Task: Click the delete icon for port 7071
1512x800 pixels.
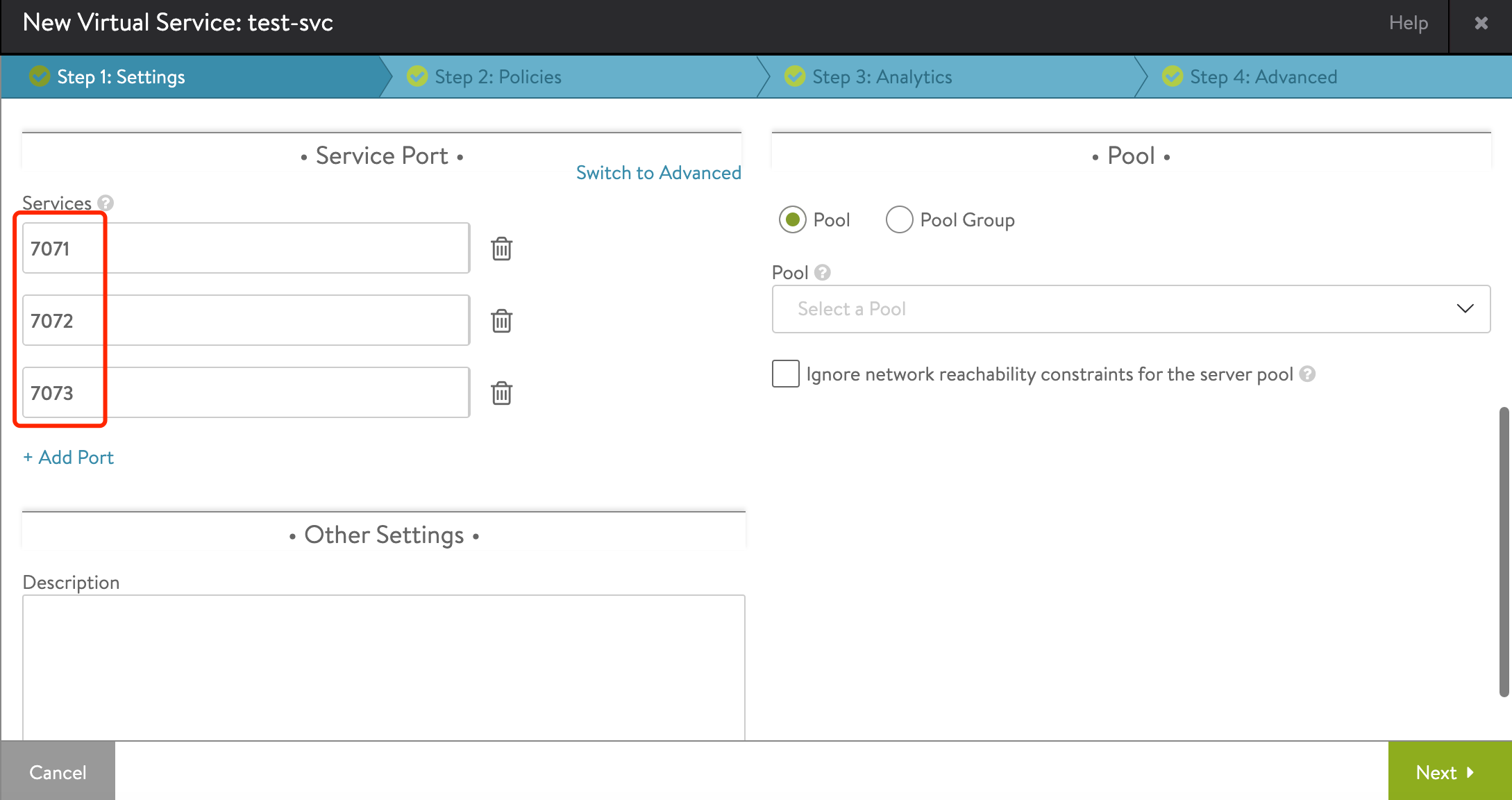Action: click(x=500, y=248)
